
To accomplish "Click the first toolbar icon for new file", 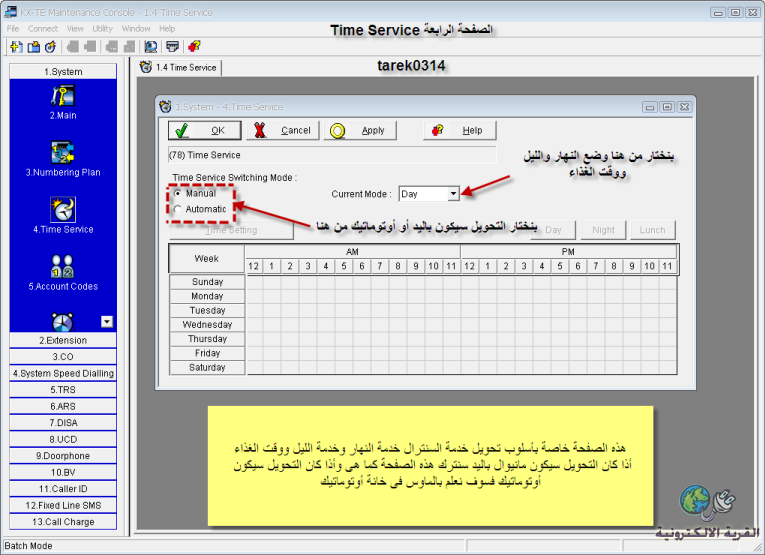I will 15,46.
